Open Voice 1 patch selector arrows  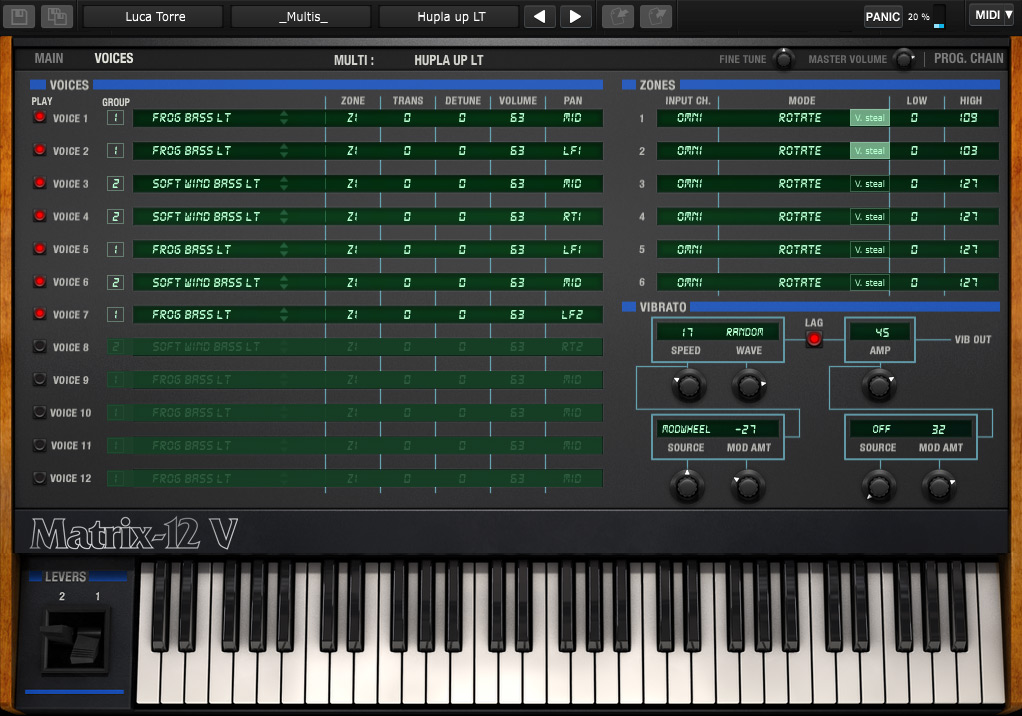284,118
